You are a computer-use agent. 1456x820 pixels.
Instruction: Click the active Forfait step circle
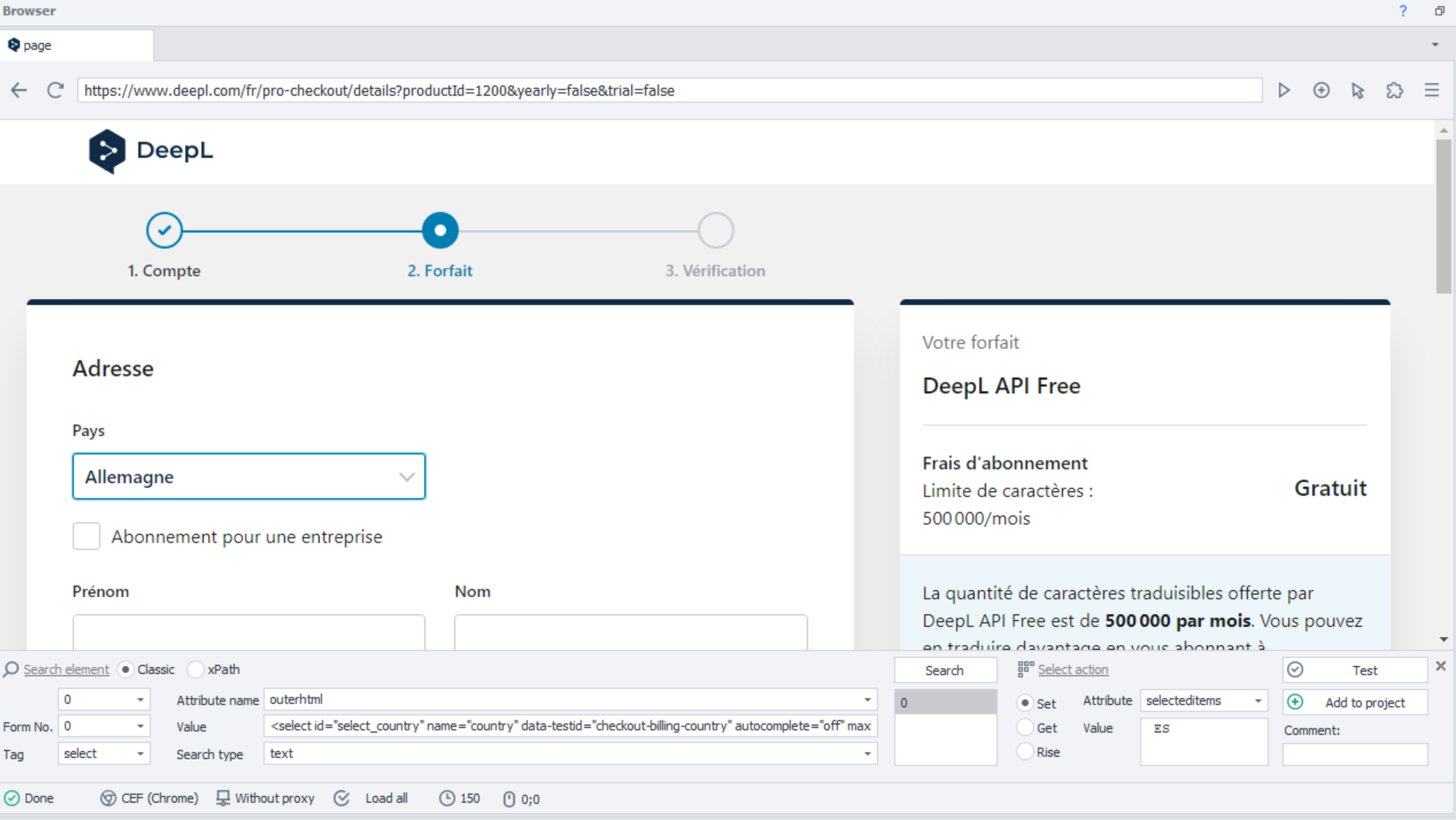point(440,231)
